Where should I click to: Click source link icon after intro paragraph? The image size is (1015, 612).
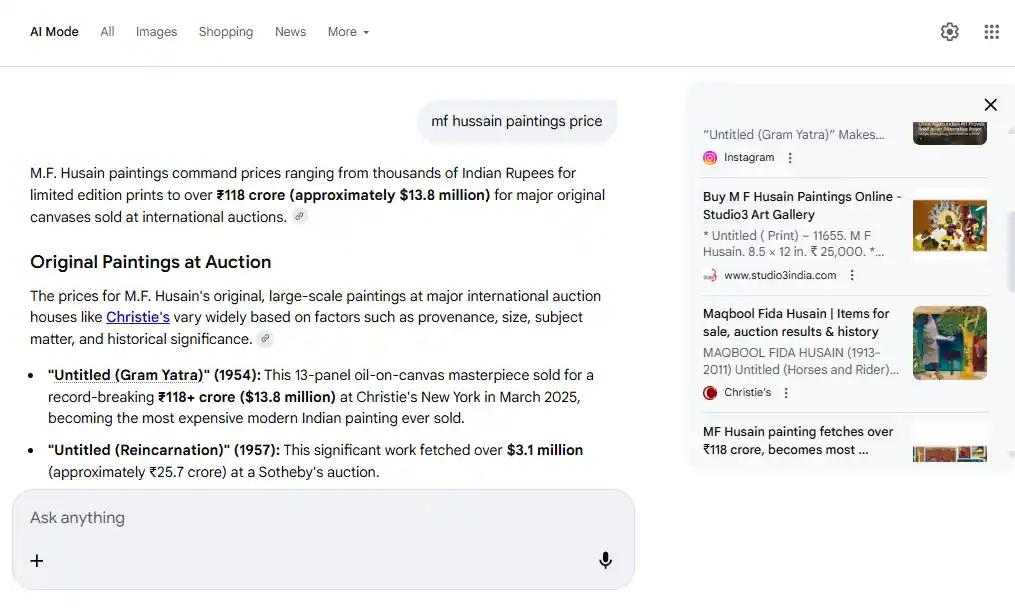click(299, 217)
